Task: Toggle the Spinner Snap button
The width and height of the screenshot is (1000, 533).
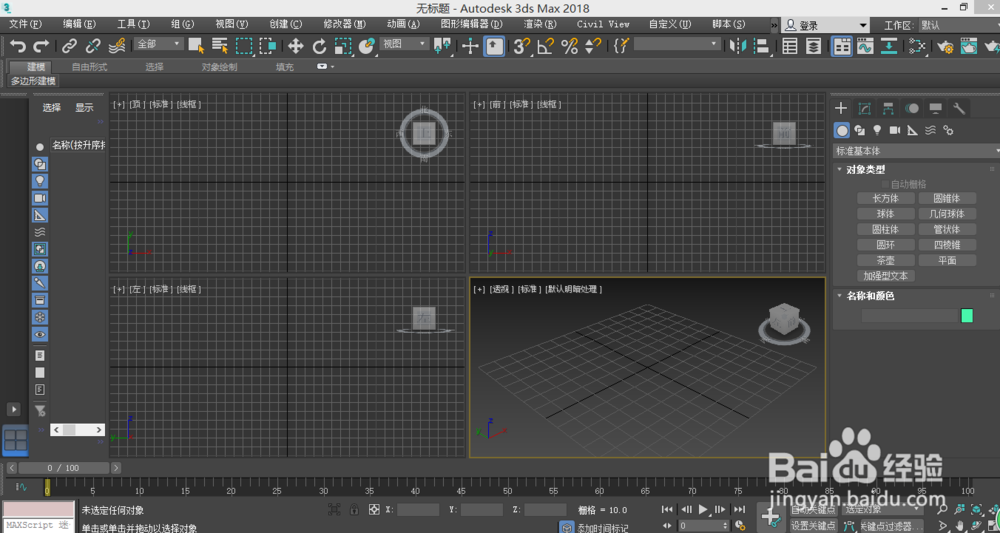Action: pyautogui.click(x=593, y=46)
